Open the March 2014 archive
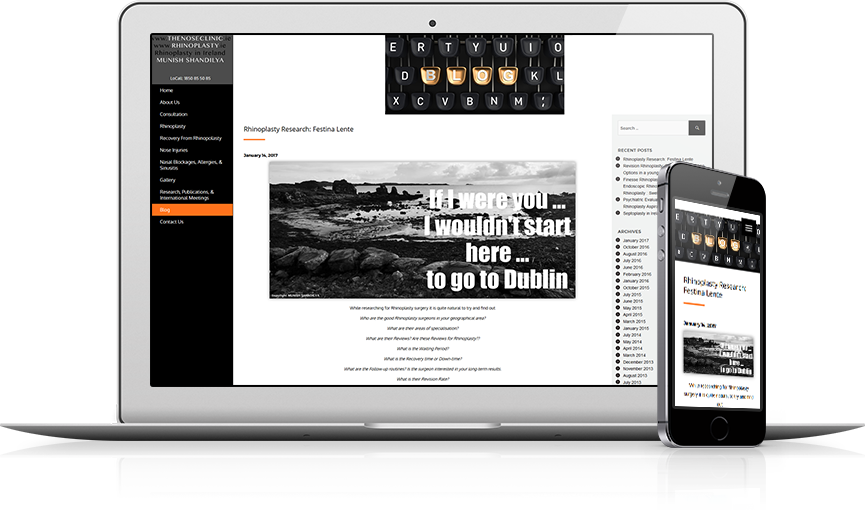This screenshot has height=510, width=865. (634, 355)
